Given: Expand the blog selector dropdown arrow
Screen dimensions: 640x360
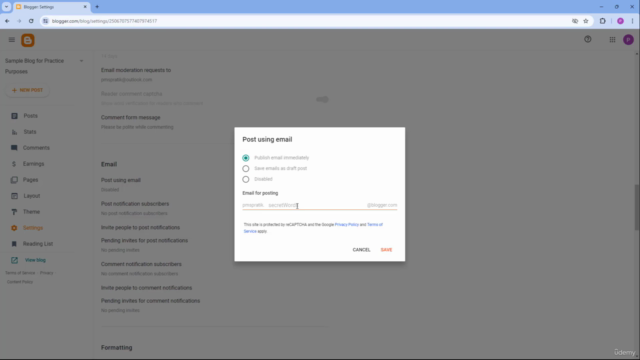Looking at the screenshot, I should pos(81,61).
